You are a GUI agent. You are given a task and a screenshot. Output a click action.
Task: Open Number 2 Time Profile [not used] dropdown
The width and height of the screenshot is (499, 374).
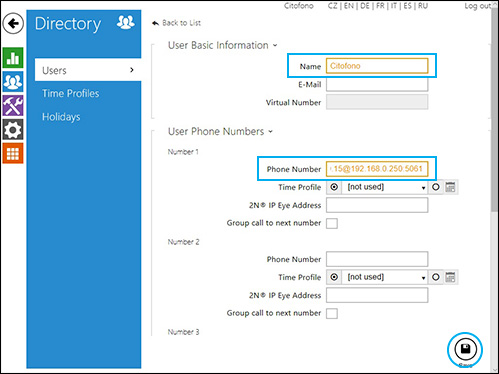click(385, 277)
